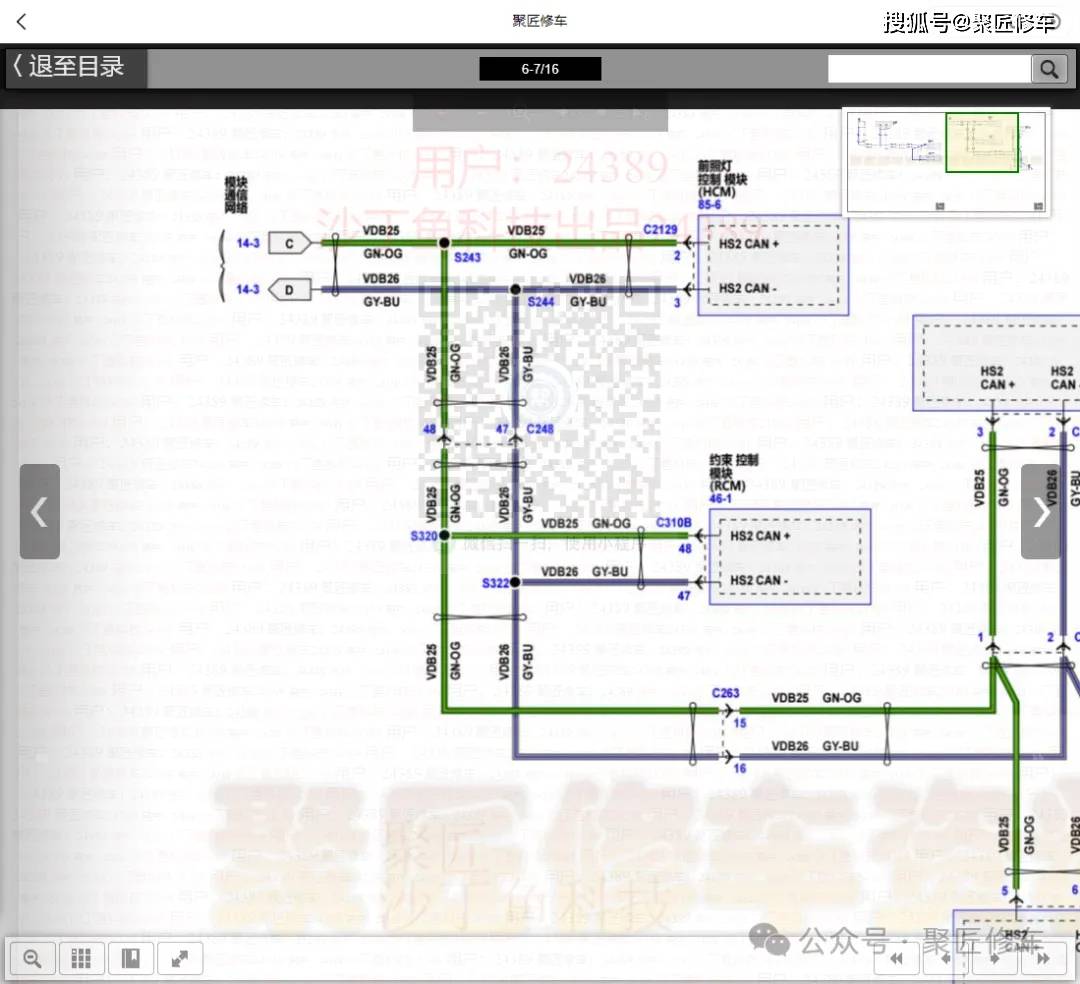Open the bookmark panel icon
The width and height of the screenshot is (1080, 984).
131,959
